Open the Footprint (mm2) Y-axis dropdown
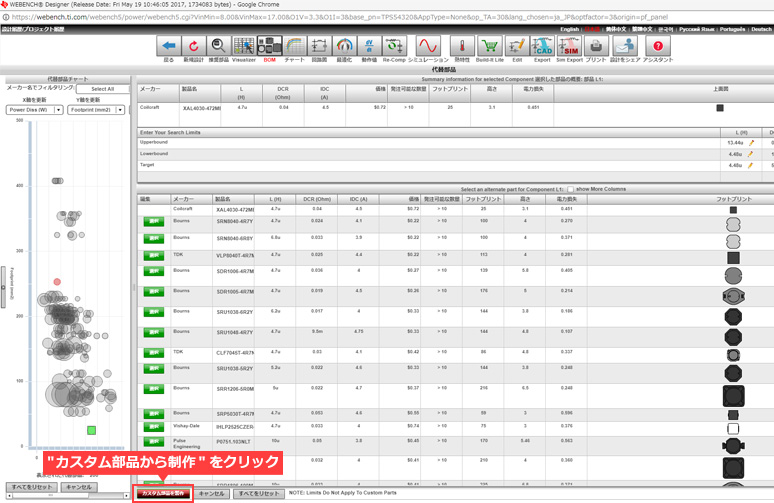Image resolution: width=774 pixels, height=503 pixels. pos(96,110)
